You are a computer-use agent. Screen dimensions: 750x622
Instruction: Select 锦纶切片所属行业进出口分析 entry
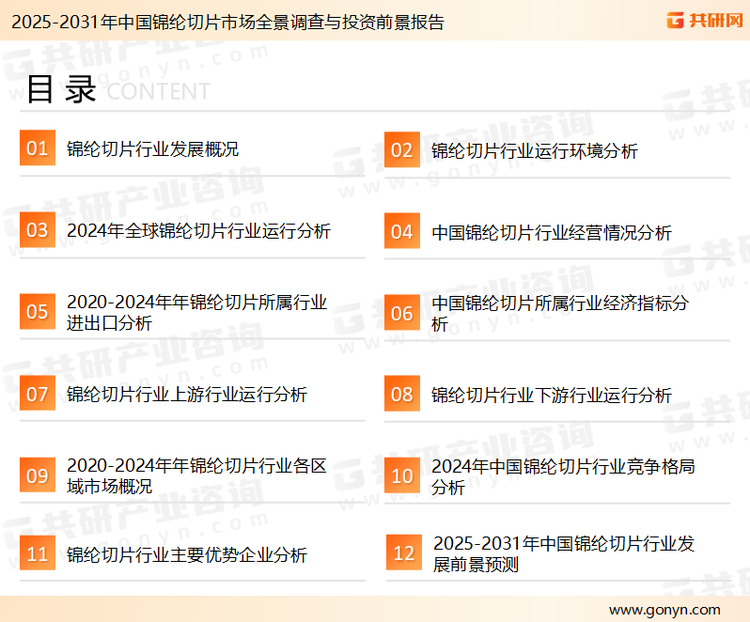tap(197, 312)
